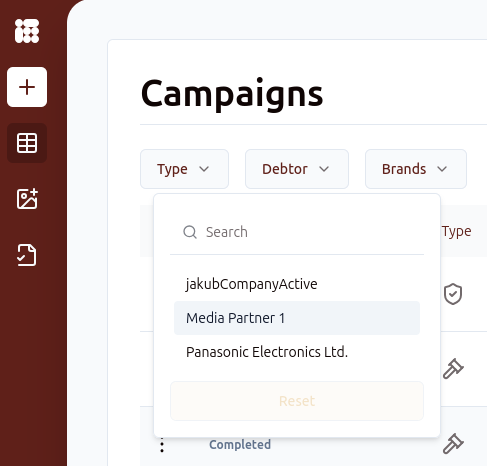The image size is (487, 466).
Task: Expand the Debtor filter dropdown
Action: click(297, 169)
